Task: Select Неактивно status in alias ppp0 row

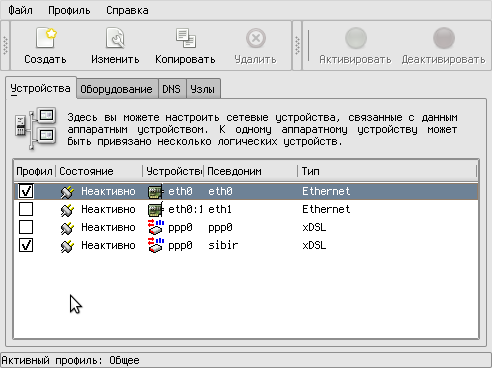Action: point(108,228)
